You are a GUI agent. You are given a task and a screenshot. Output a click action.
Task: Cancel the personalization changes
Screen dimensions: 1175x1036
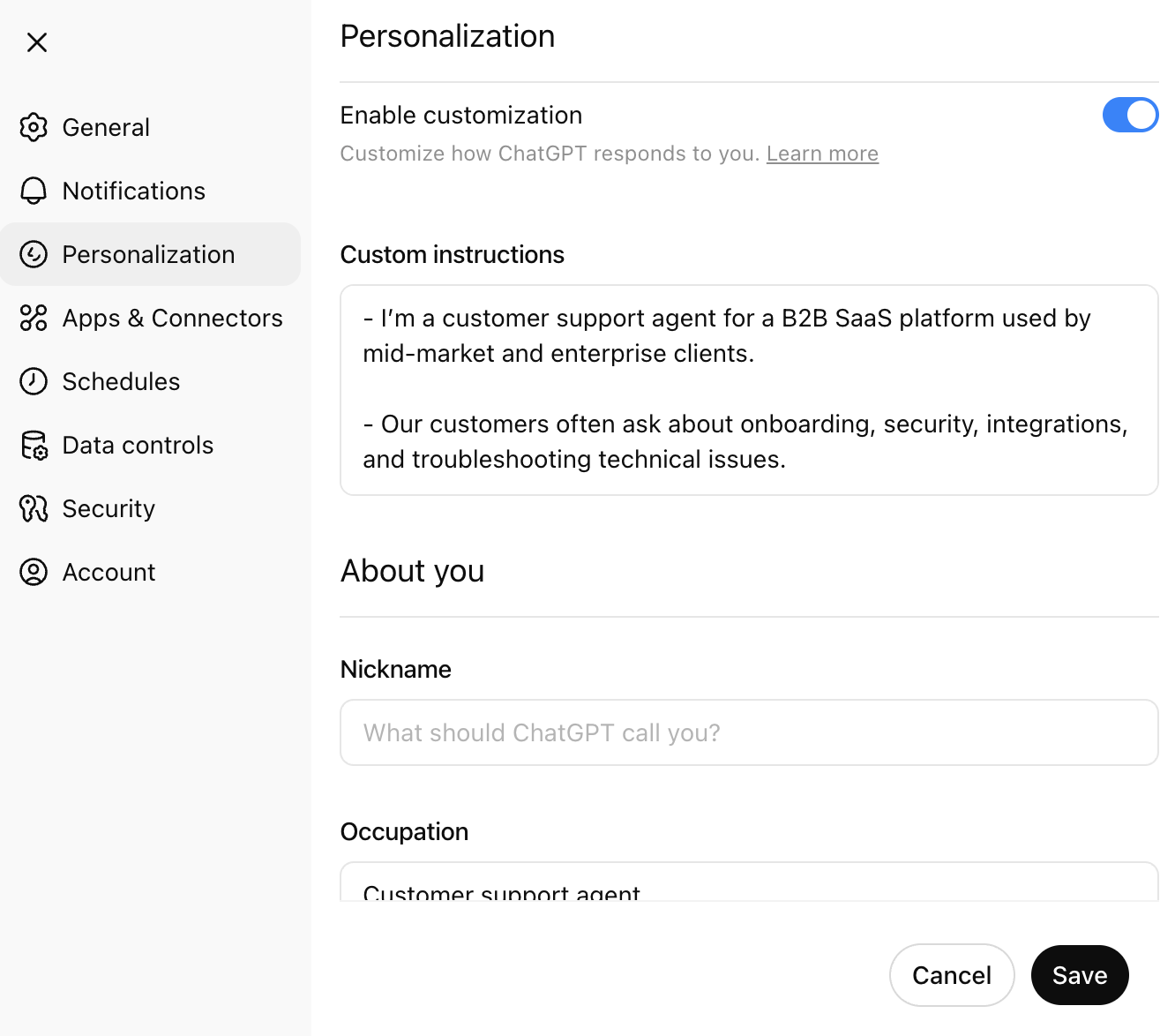952,975
